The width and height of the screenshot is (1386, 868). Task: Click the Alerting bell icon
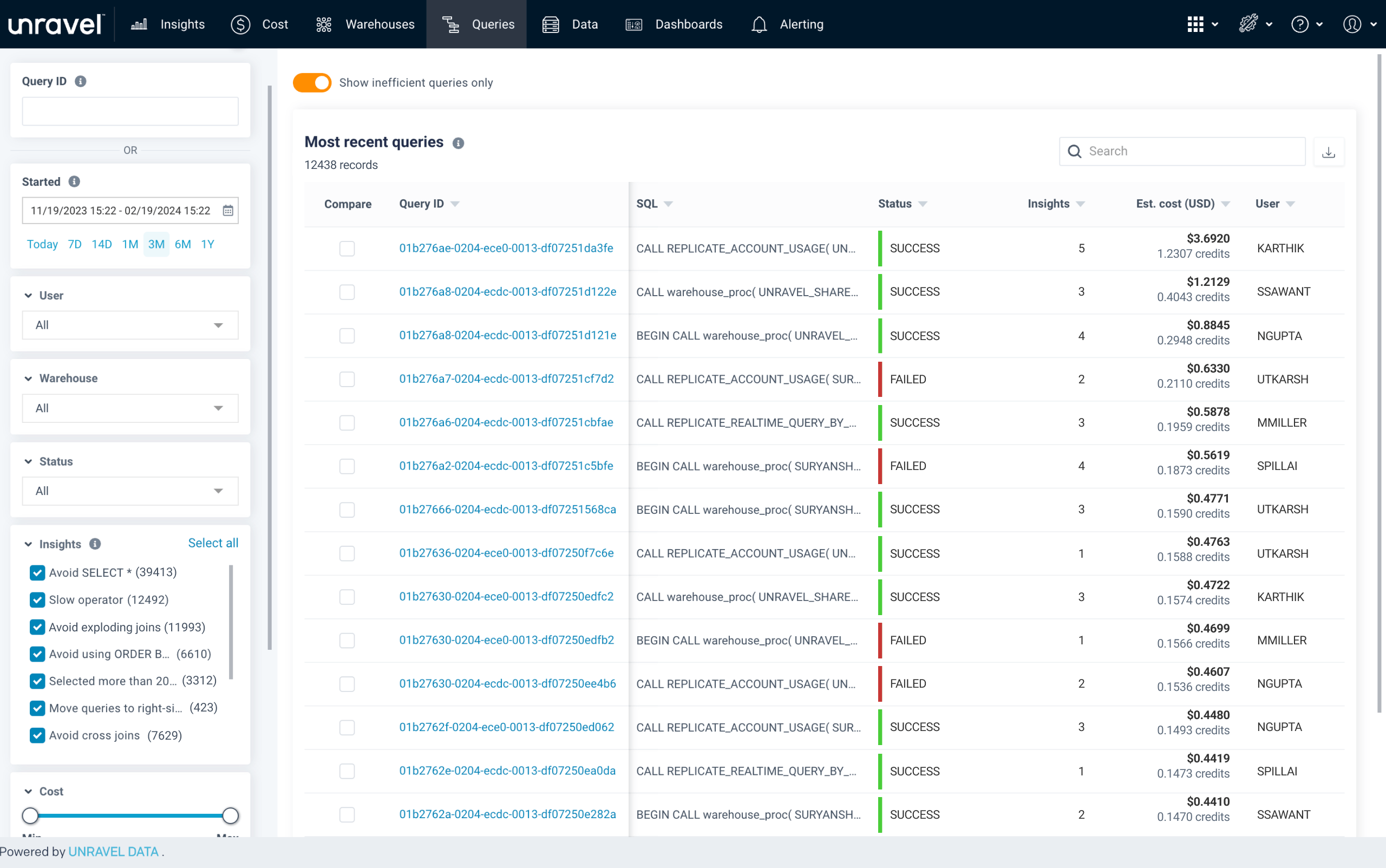click(x=759, y=24)
